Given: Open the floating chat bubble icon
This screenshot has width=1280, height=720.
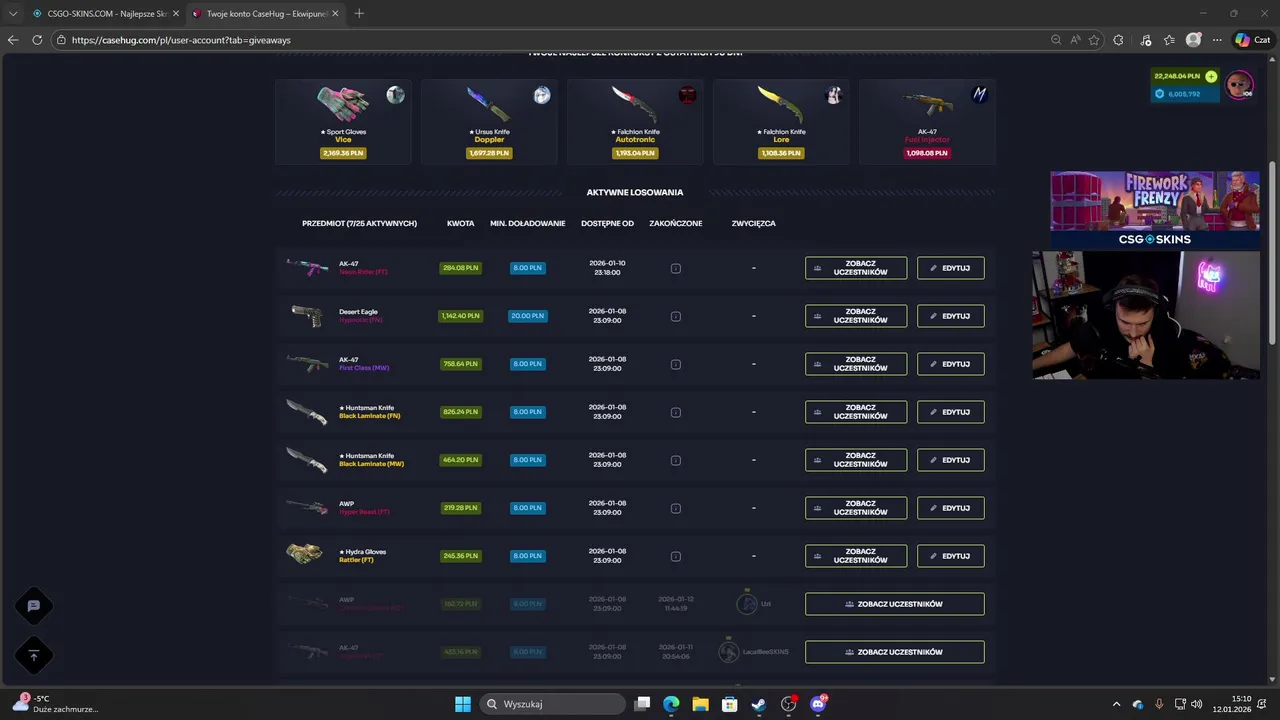Looking at the screenshot, I should (x=33, y=606).
